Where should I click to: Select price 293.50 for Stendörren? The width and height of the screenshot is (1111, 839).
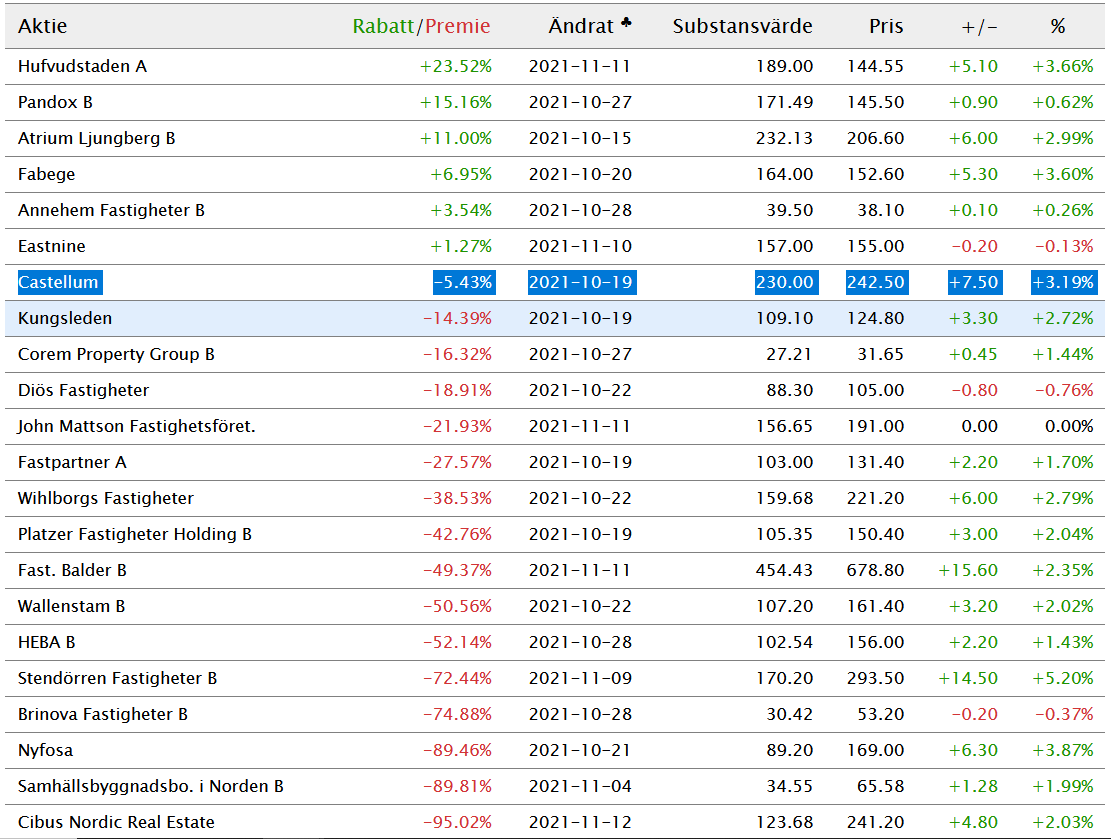875,678
